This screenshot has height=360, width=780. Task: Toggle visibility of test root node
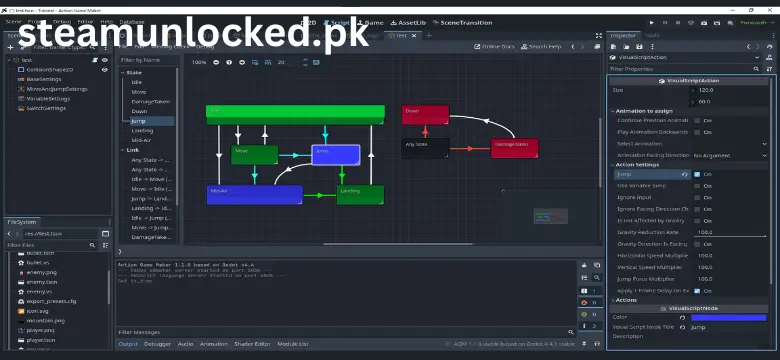pos(105,60)
